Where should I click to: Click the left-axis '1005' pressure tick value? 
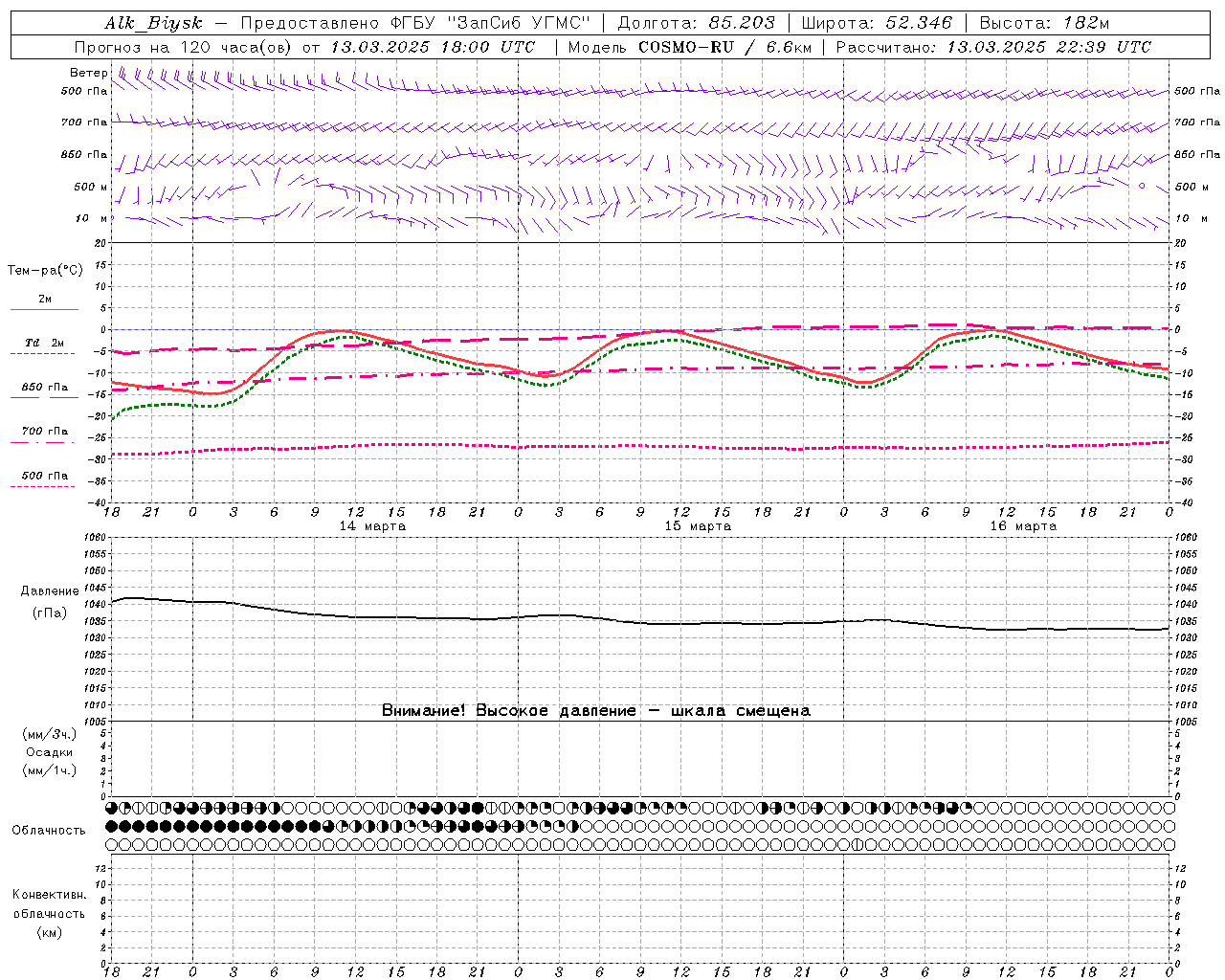(96, 722)
